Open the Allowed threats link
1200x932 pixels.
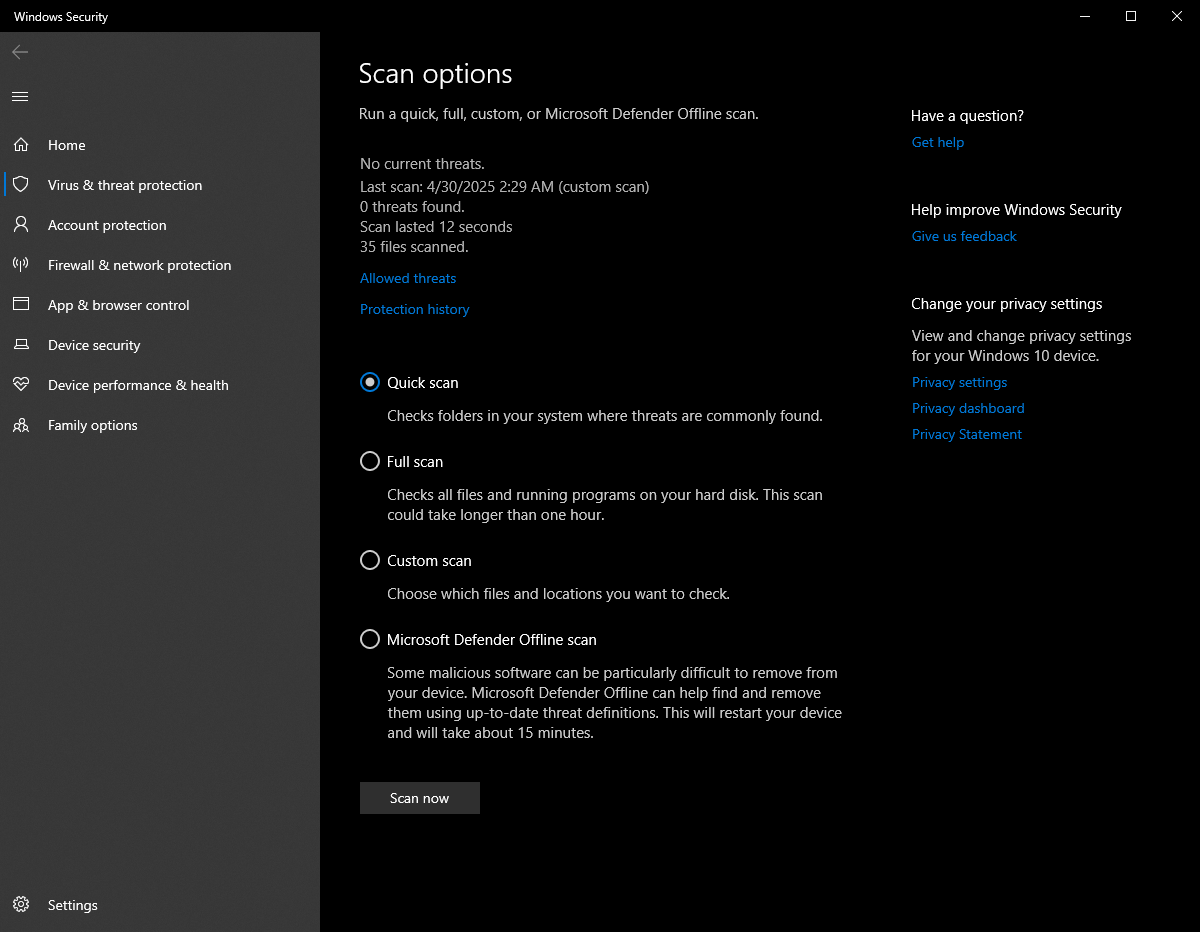408,278
